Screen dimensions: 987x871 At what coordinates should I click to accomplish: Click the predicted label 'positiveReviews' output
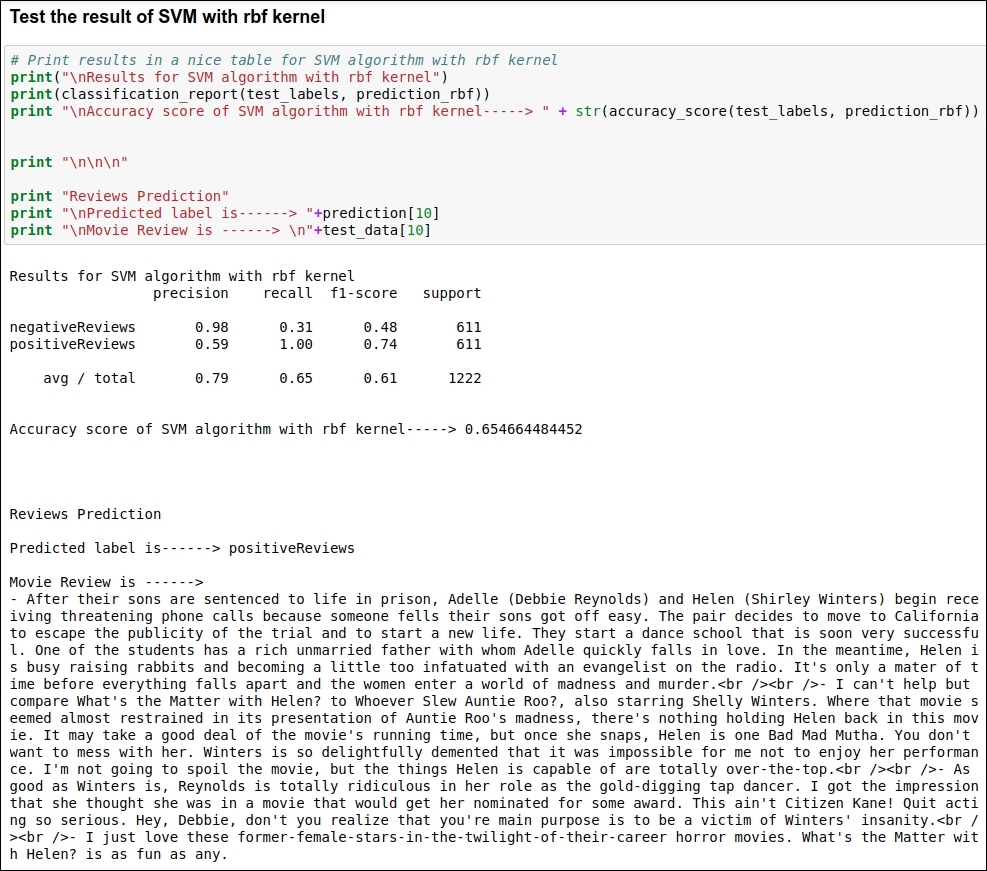292,548
